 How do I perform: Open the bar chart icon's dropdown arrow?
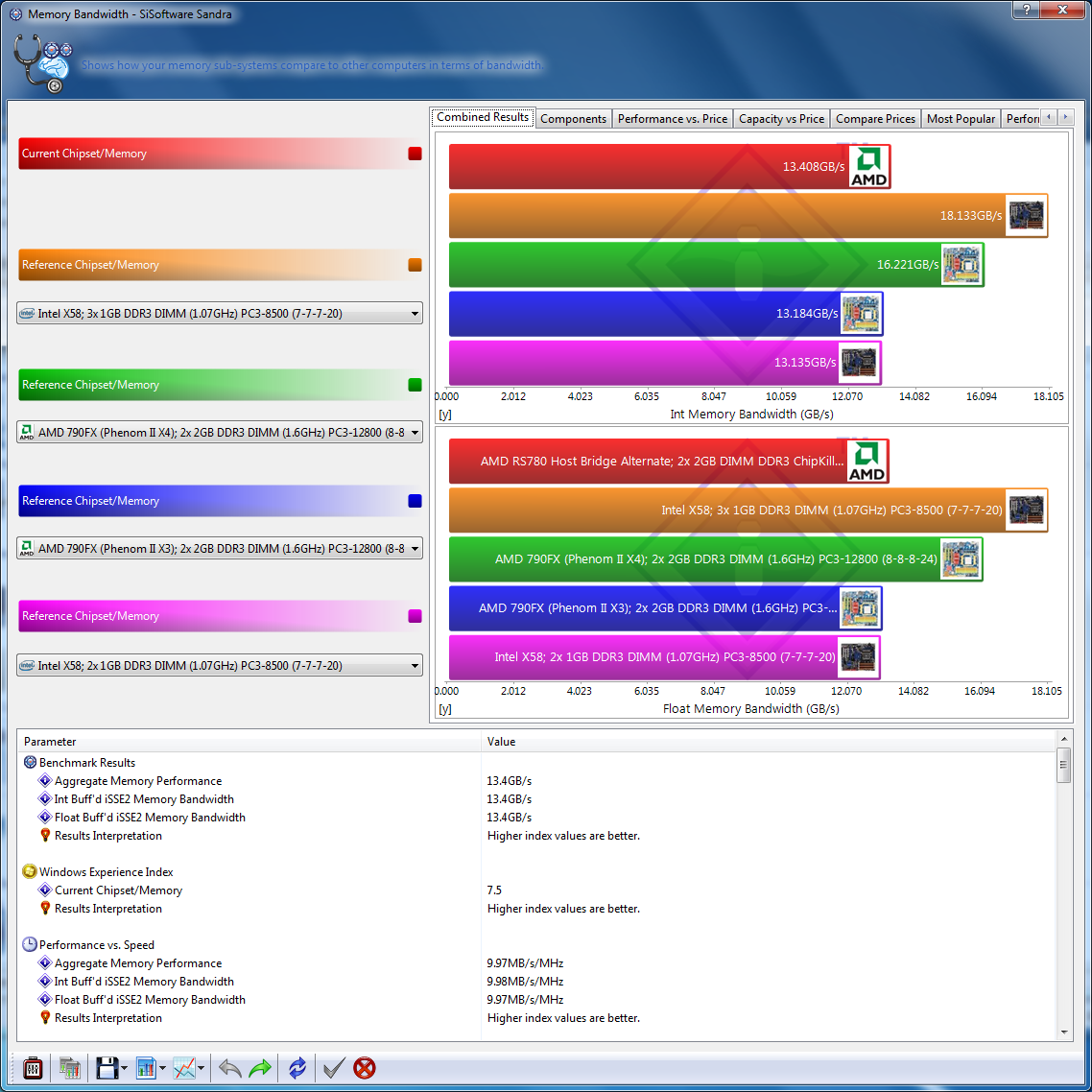162,1068
